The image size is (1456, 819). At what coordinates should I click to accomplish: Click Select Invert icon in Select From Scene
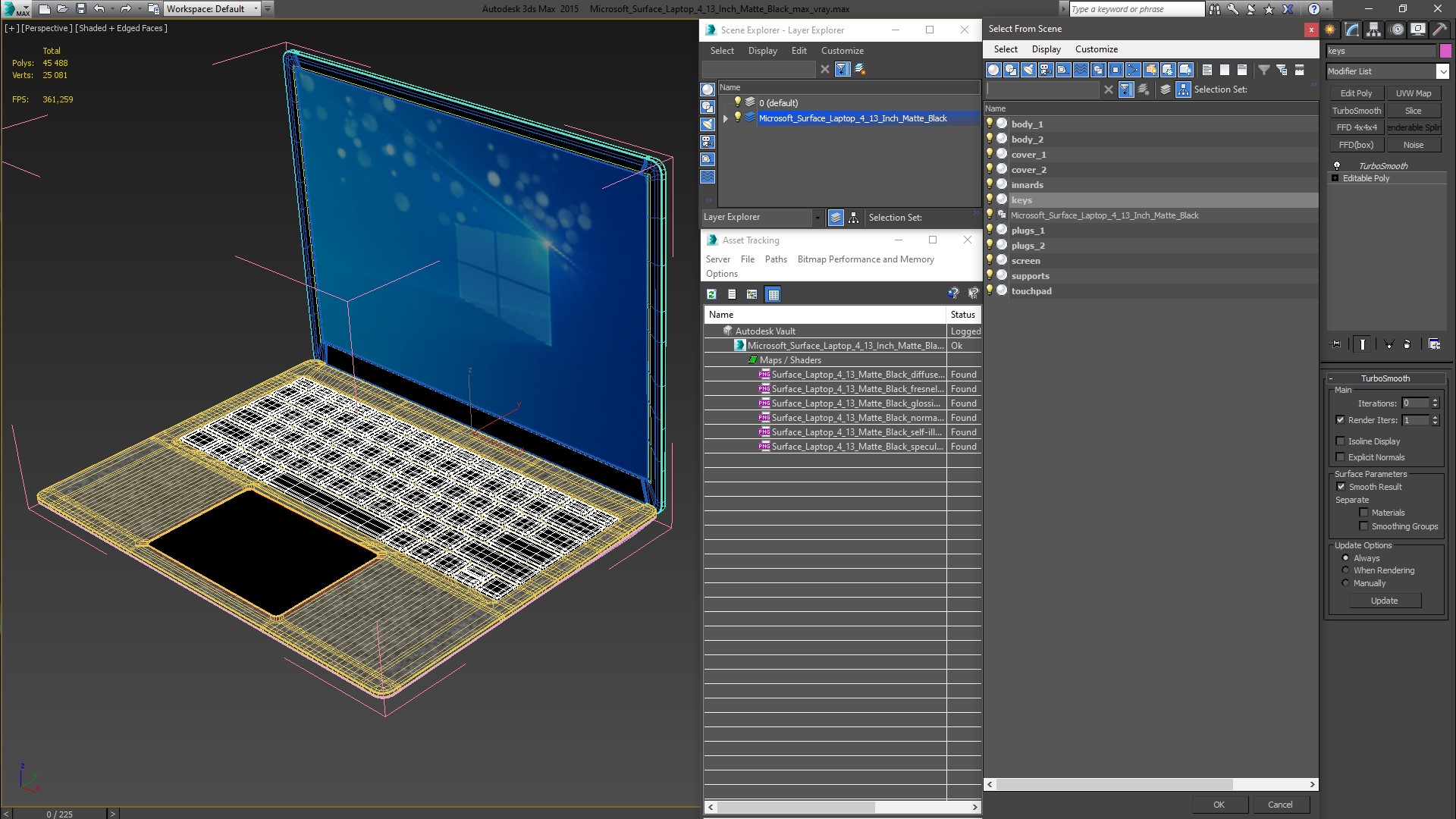pyautogui.click(x=1242, y=70)
